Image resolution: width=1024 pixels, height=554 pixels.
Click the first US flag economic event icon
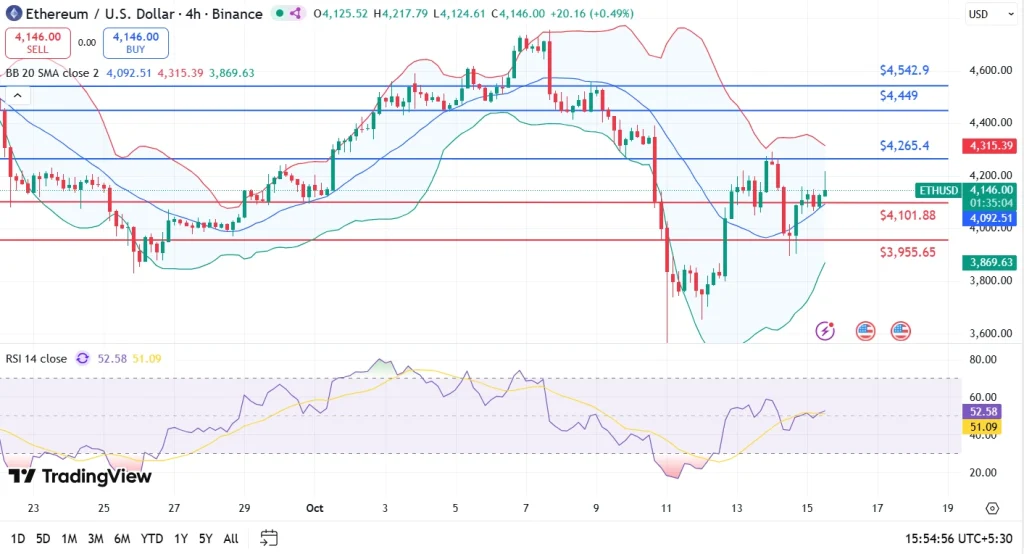pos(865,330)
